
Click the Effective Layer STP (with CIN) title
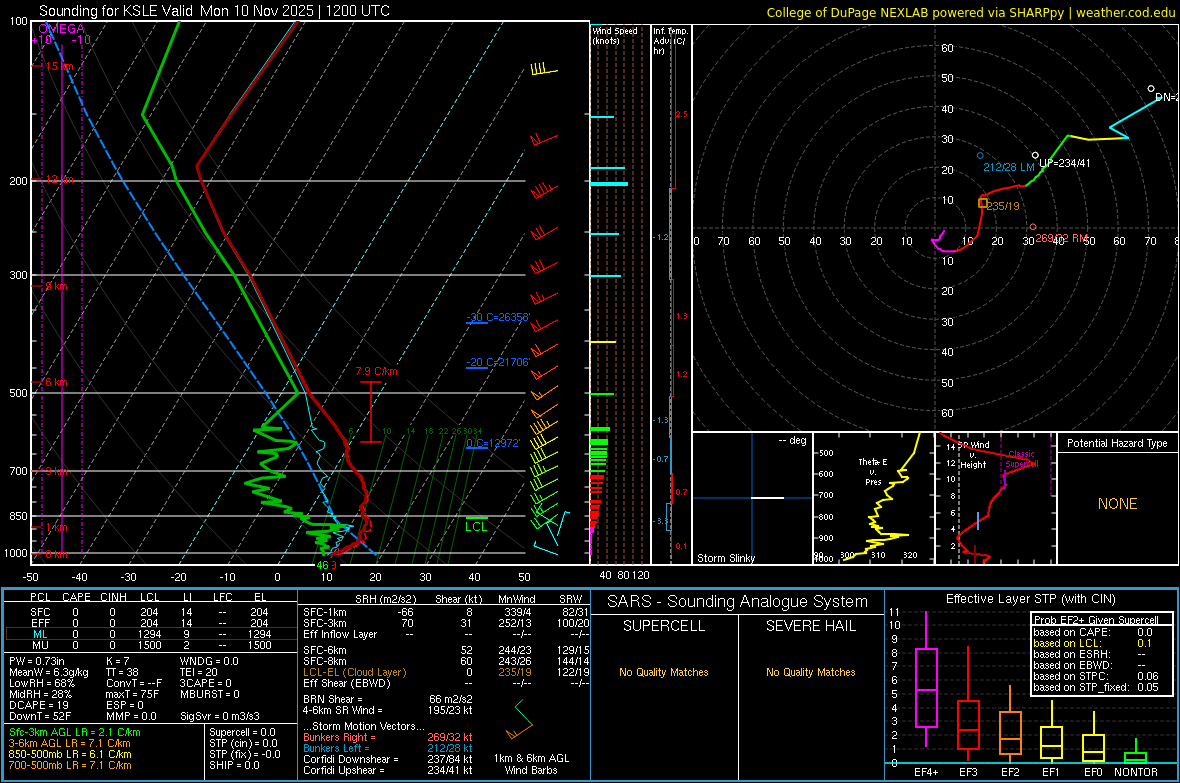(1030, 599)
